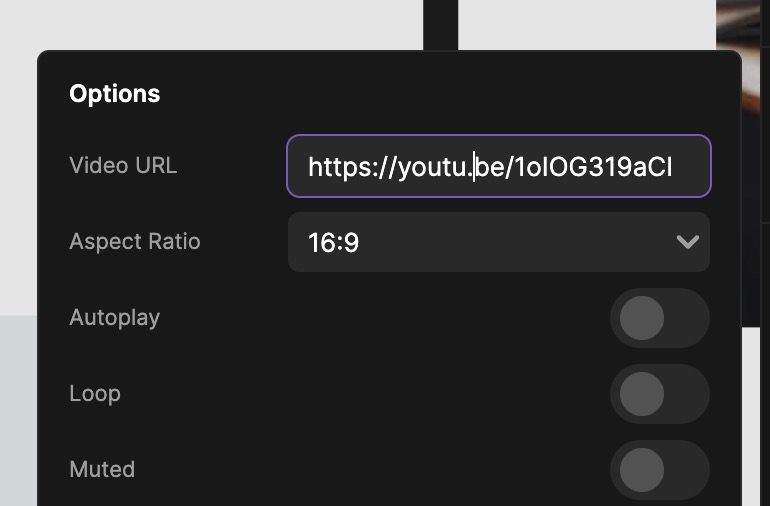
Task: Click the chevron arrow in Aspect Ratio box
Action: [x=688, y=242]
